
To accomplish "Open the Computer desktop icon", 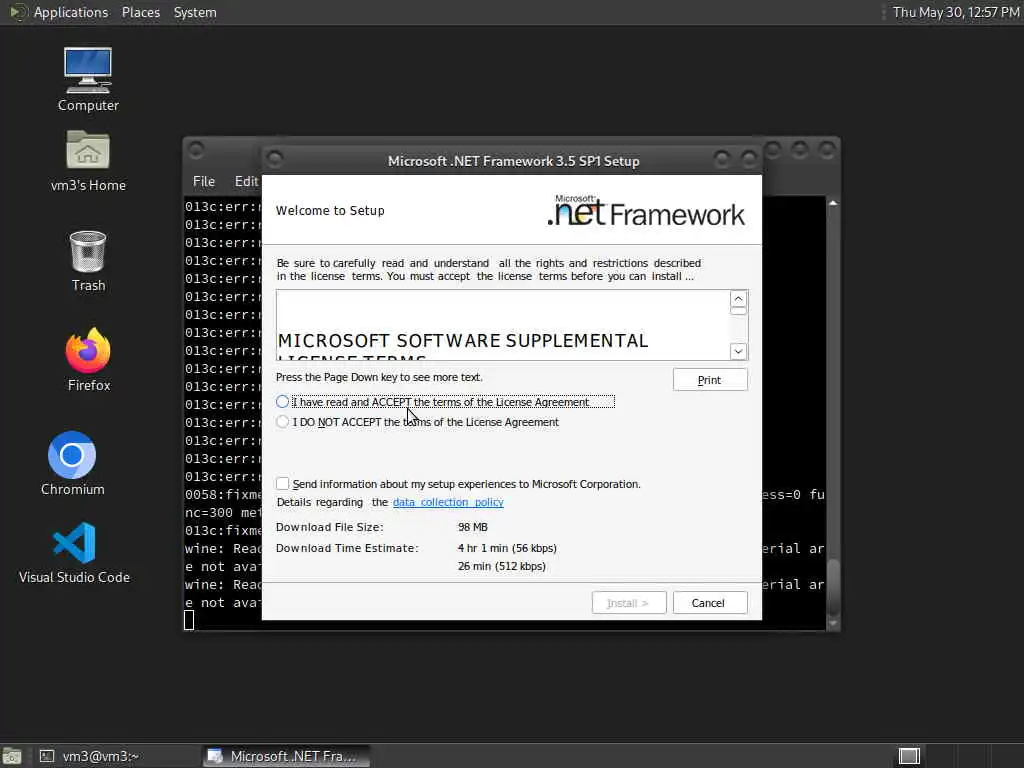I will coord(88,80).
